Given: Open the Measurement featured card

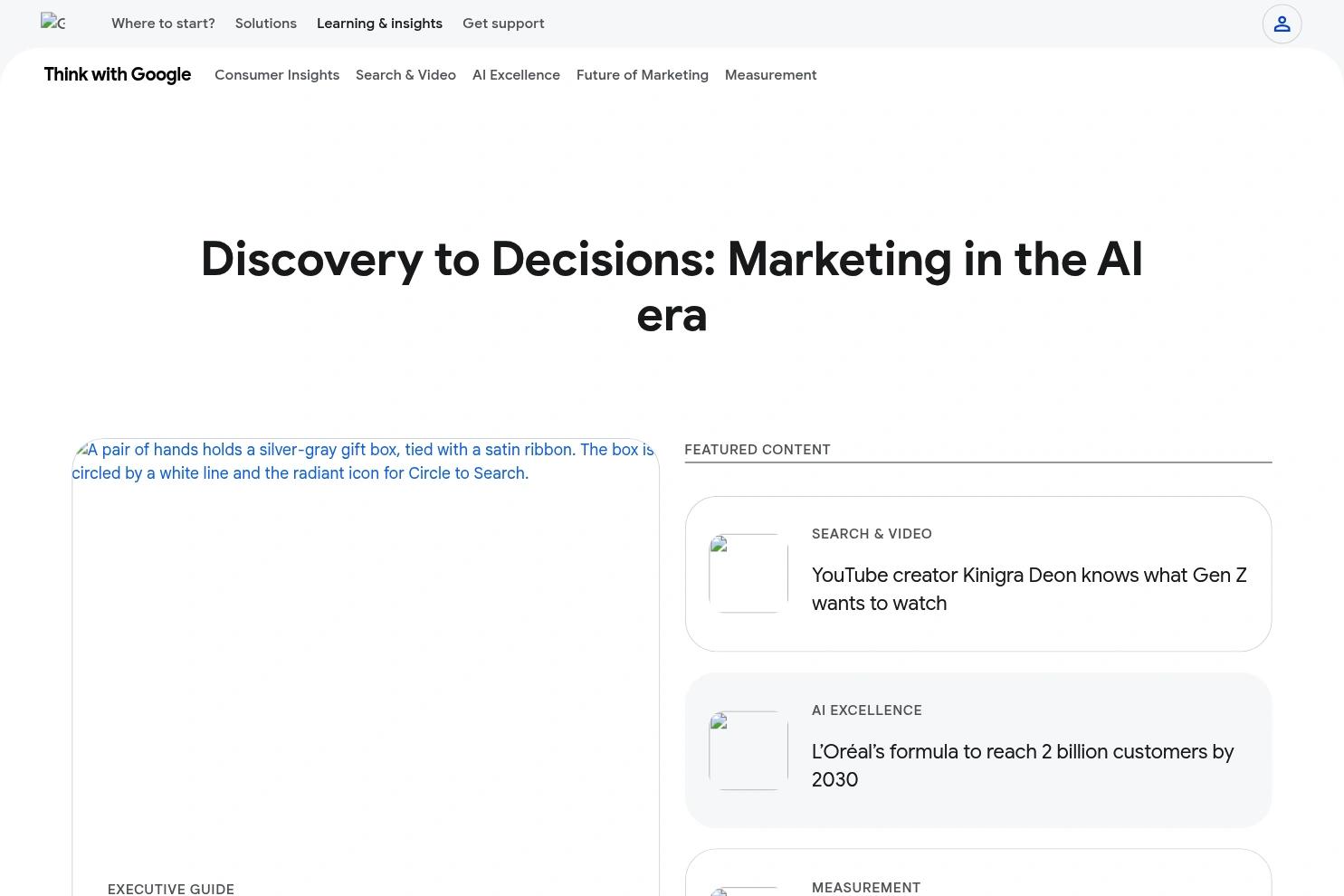Looking at the screenshot, I should tap(977, 878).
